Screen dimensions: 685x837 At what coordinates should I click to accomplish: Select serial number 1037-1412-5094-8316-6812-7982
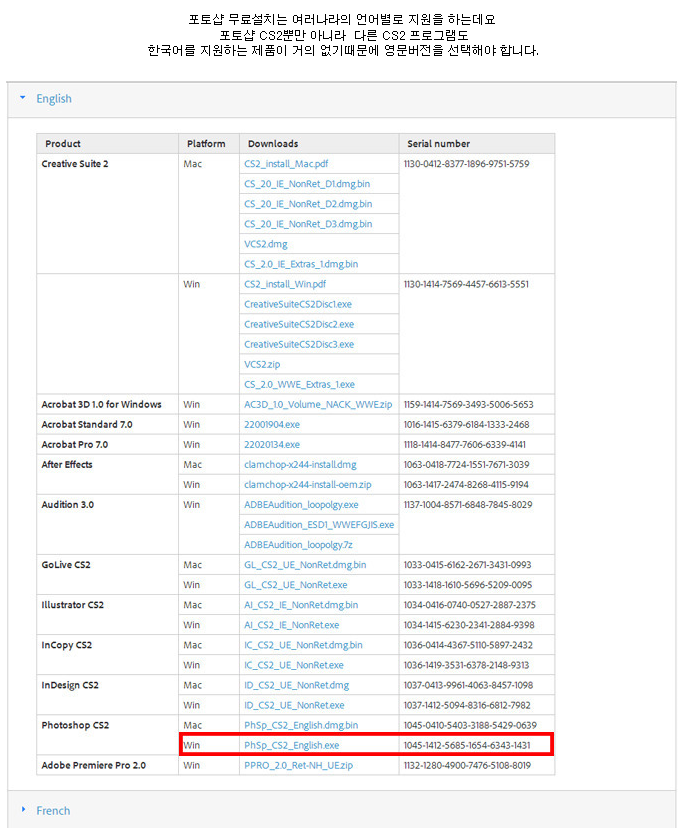coord(467,705)
